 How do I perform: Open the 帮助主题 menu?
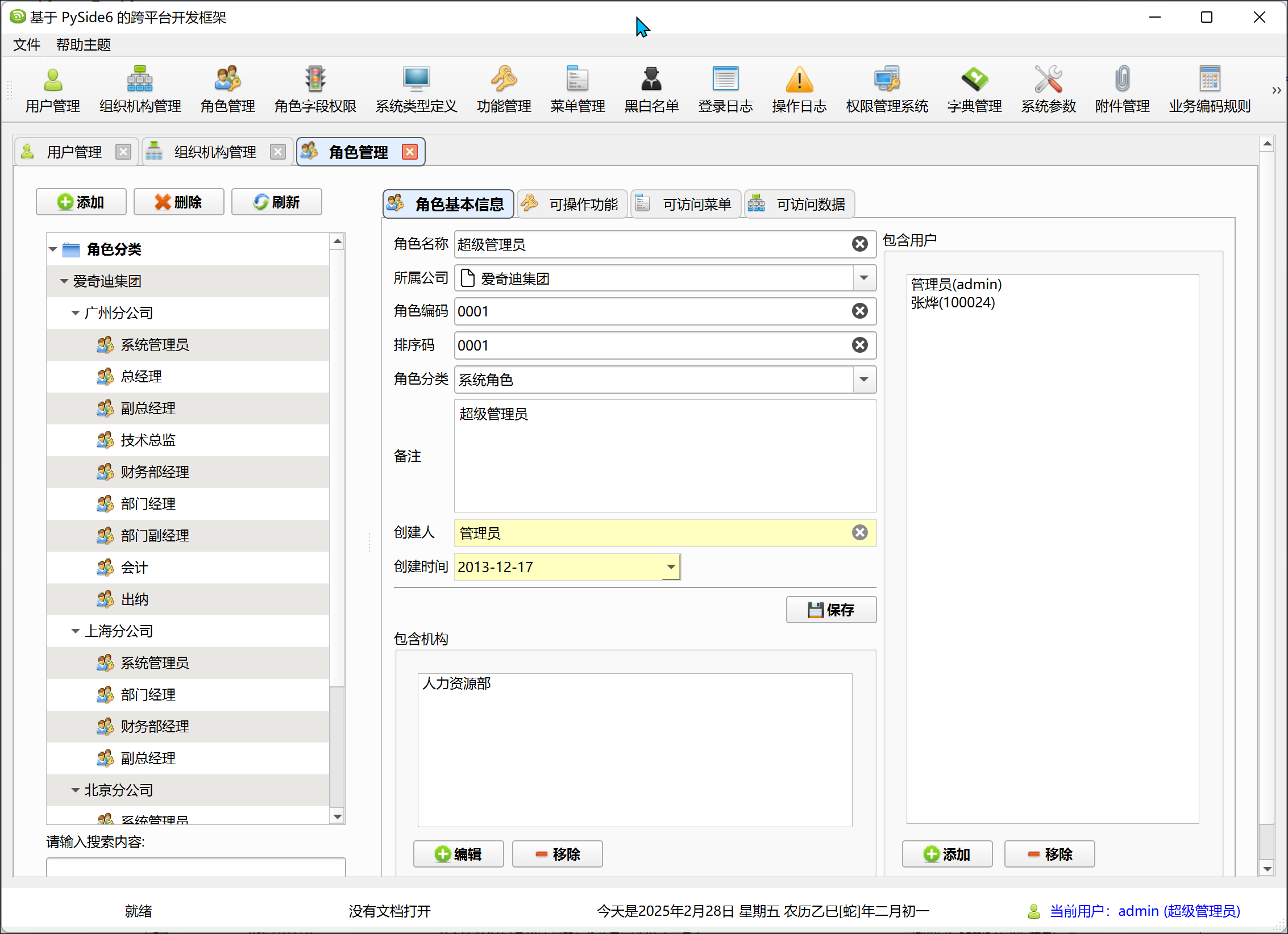click(83, 45)
